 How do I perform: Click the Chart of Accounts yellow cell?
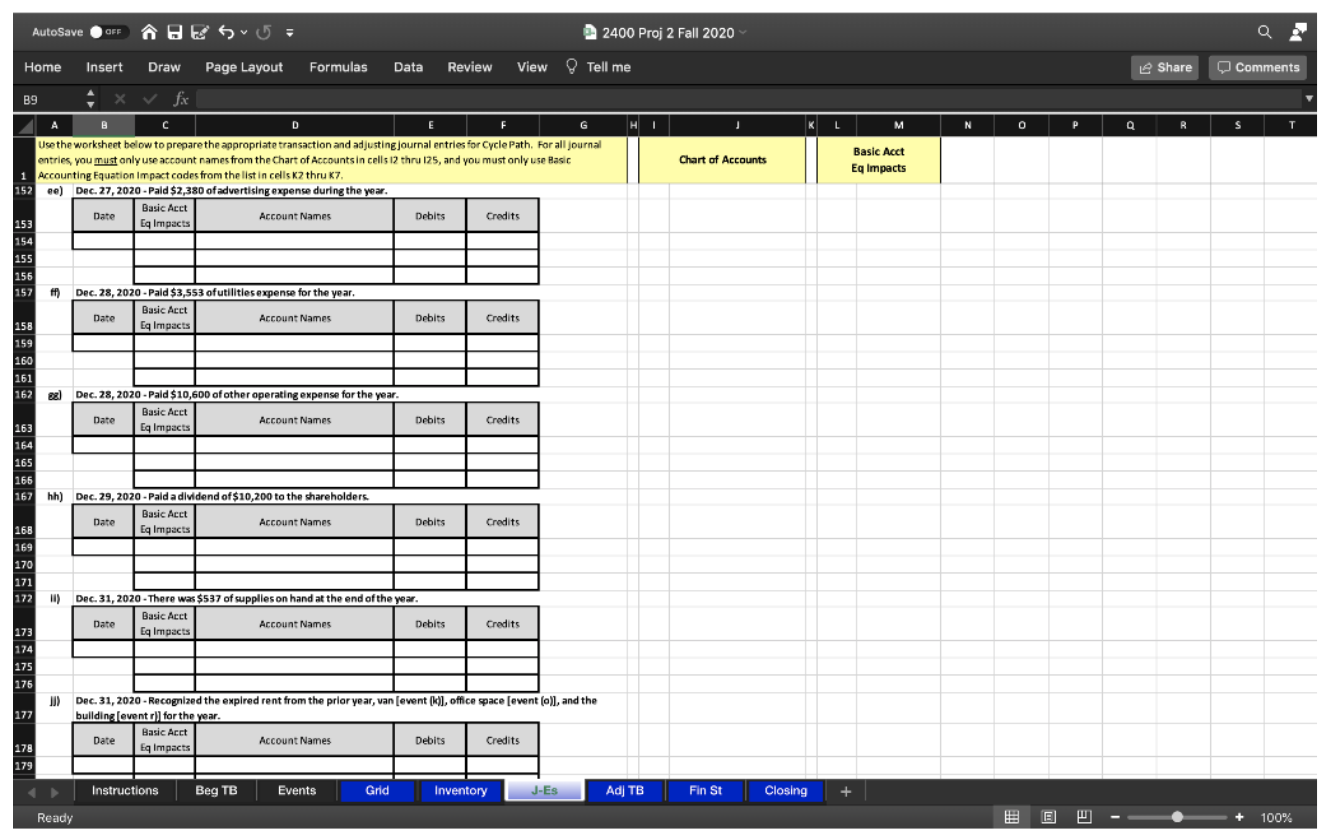pos(722,160)
